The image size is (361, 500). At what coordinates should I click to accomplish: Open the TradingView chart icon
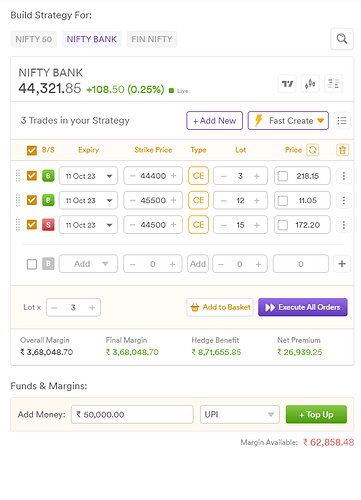tap(287, 84)
